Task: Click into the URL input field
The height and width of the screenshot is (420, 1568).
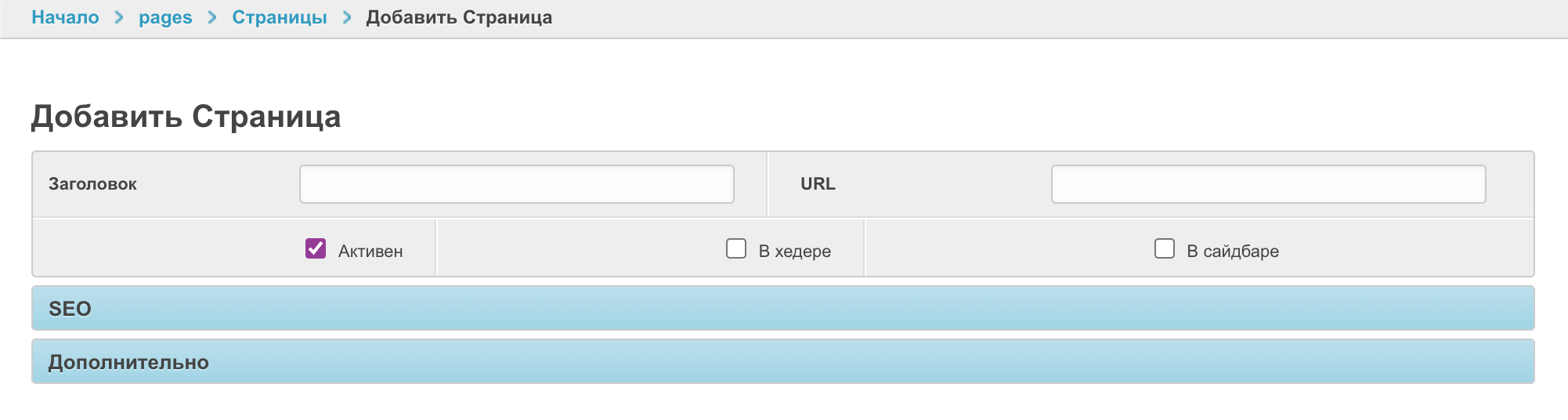Action: (1268, 184)
